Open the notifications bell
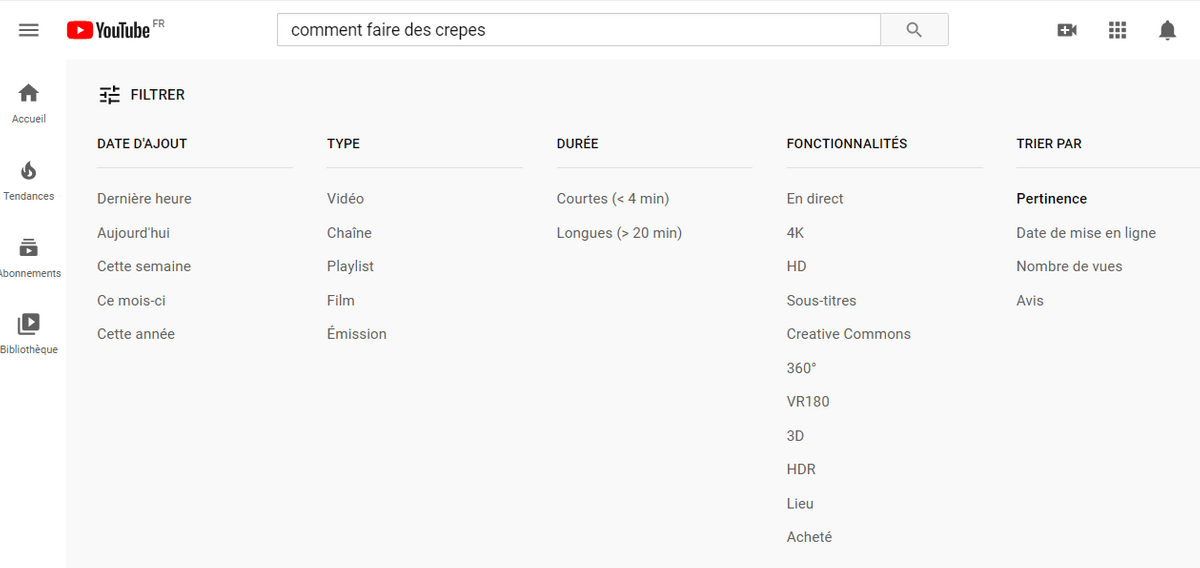The height and width of the screenshot is (568, 1200). click(x=1167, y=30)
